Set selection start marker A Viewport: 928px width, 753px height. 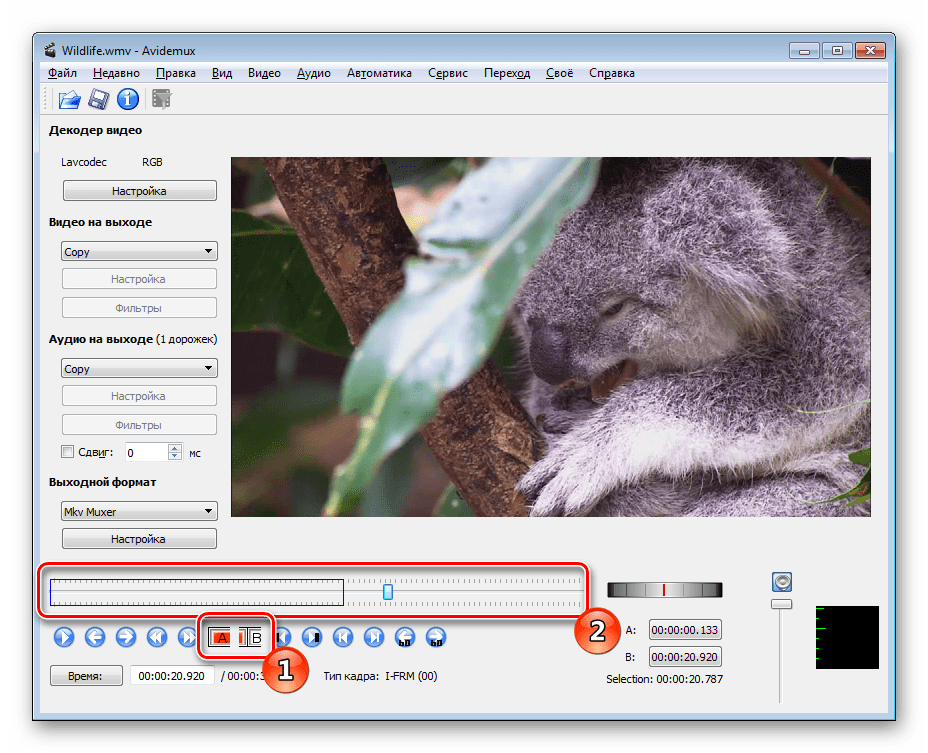coord(220,638)
